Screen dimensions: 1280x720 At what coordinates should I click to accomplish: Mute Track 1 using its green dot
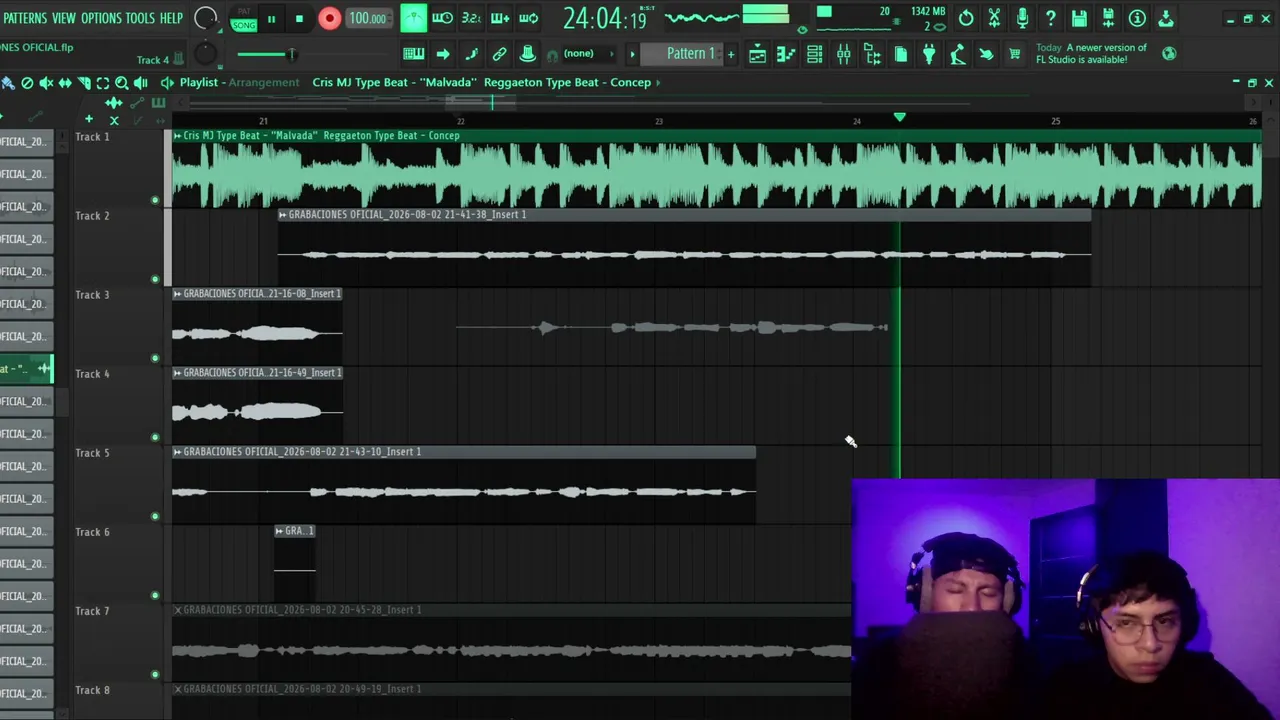[x=155, y=200]
